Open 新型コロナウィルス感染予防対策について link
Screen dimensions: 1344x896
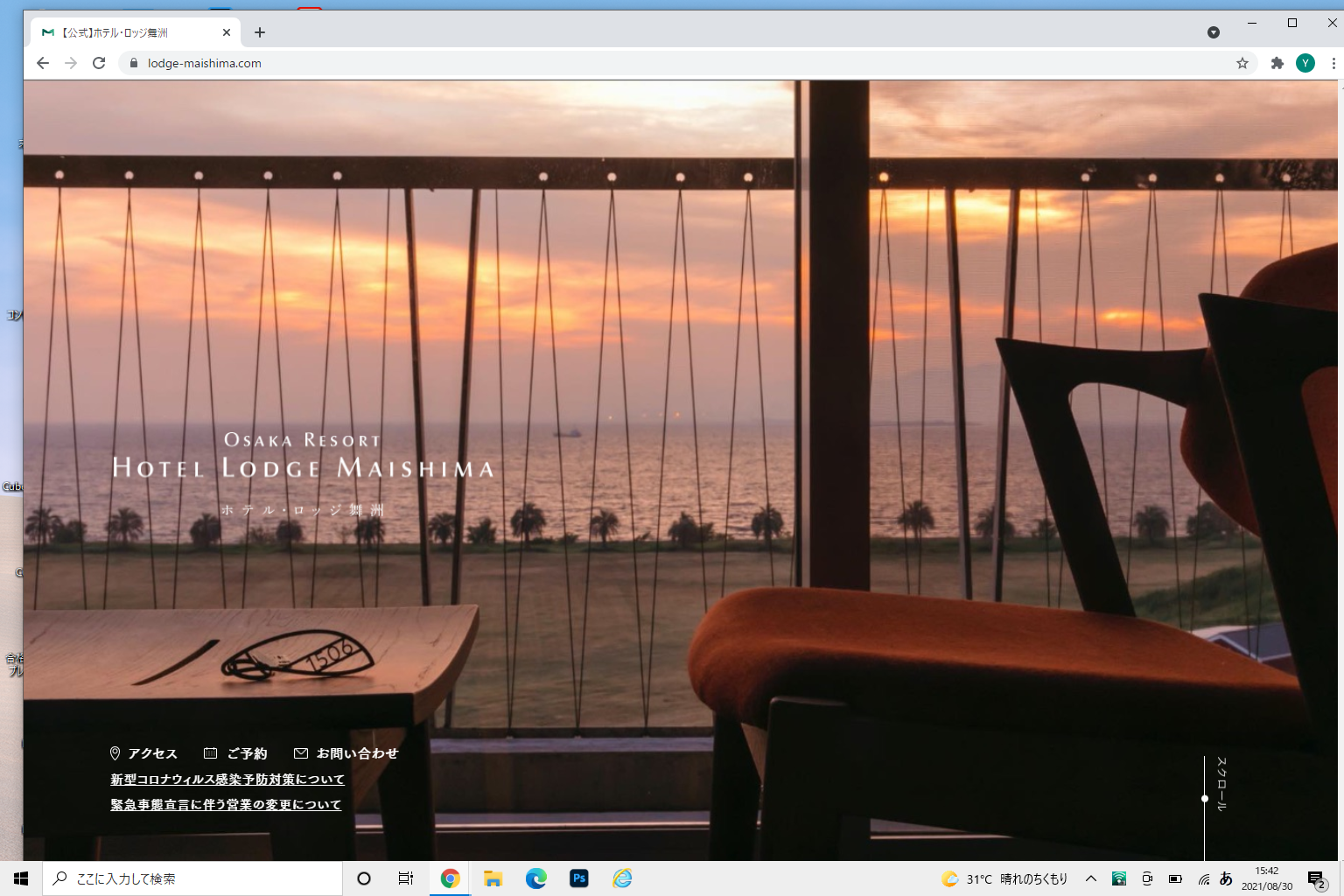[227, 780]
